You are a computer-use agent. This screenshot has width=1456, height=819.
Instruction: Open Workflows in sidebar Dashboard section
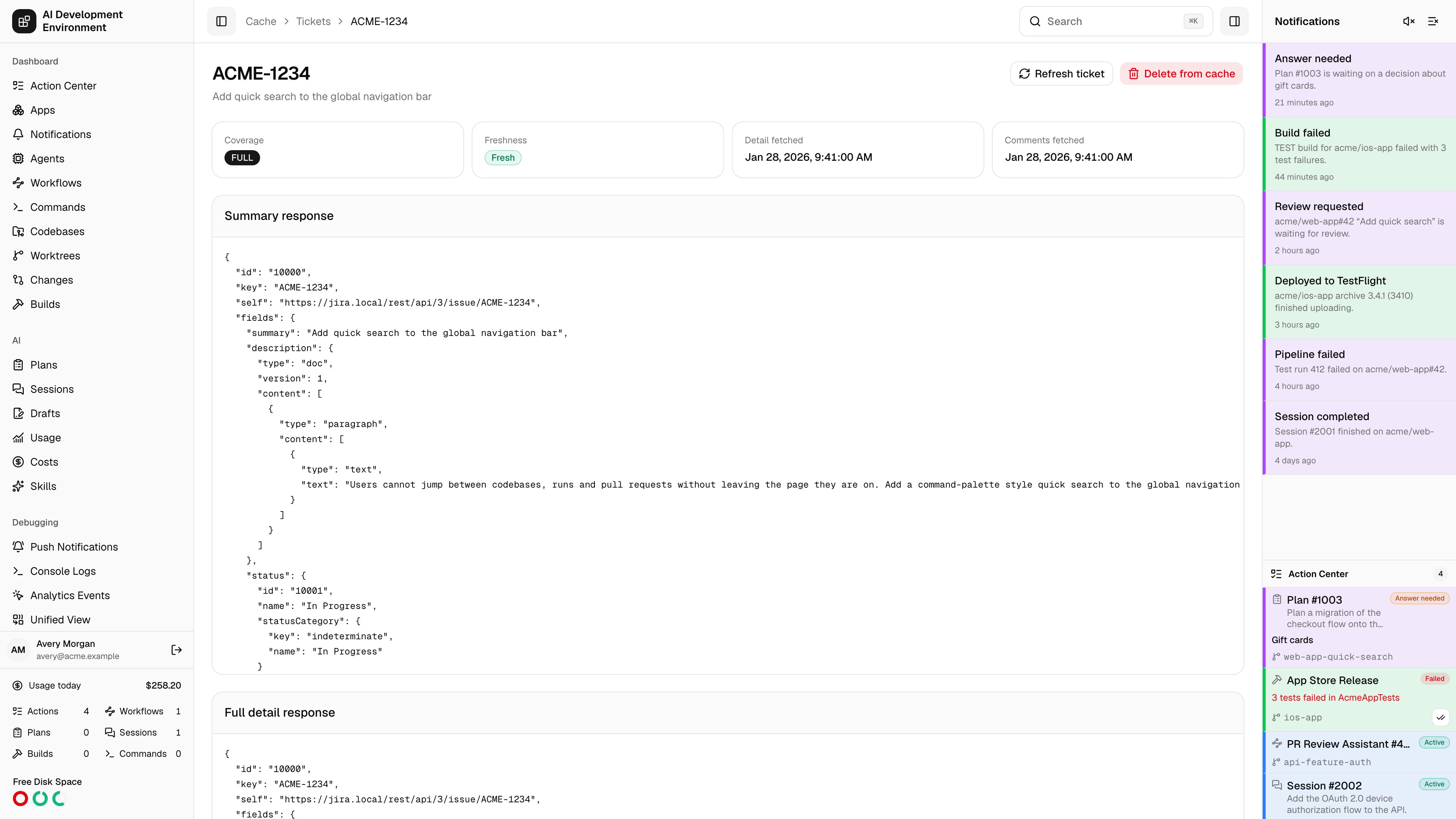pyautogui.click(x=97, y=183)
